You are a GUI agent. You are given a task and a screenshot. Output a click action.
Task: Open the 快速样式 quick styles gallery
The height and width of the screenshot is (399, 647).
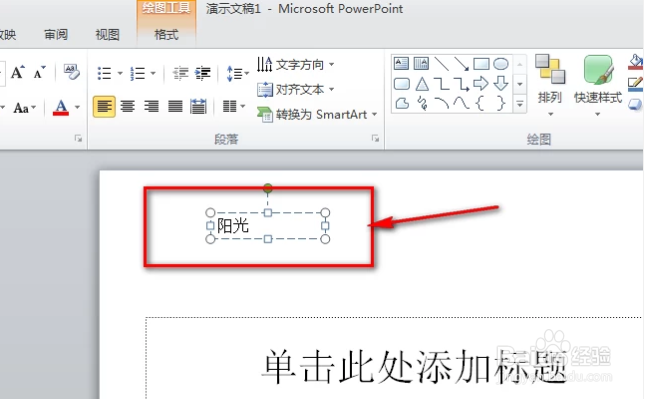tap(597, 86)
